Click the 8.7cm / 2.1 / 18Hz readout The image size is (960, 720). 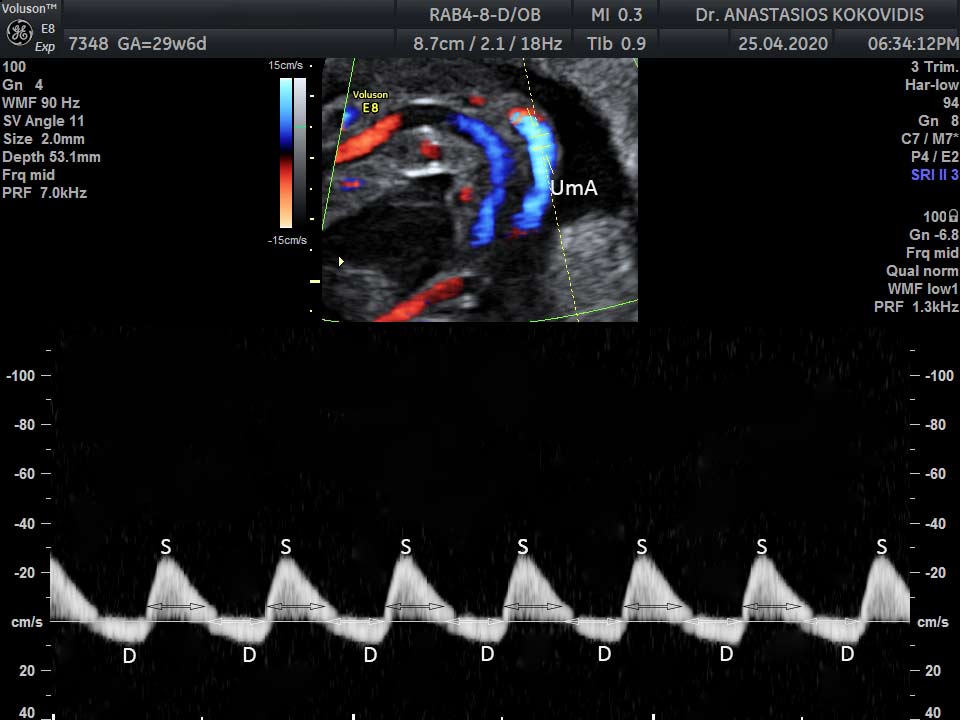(487, 44)
